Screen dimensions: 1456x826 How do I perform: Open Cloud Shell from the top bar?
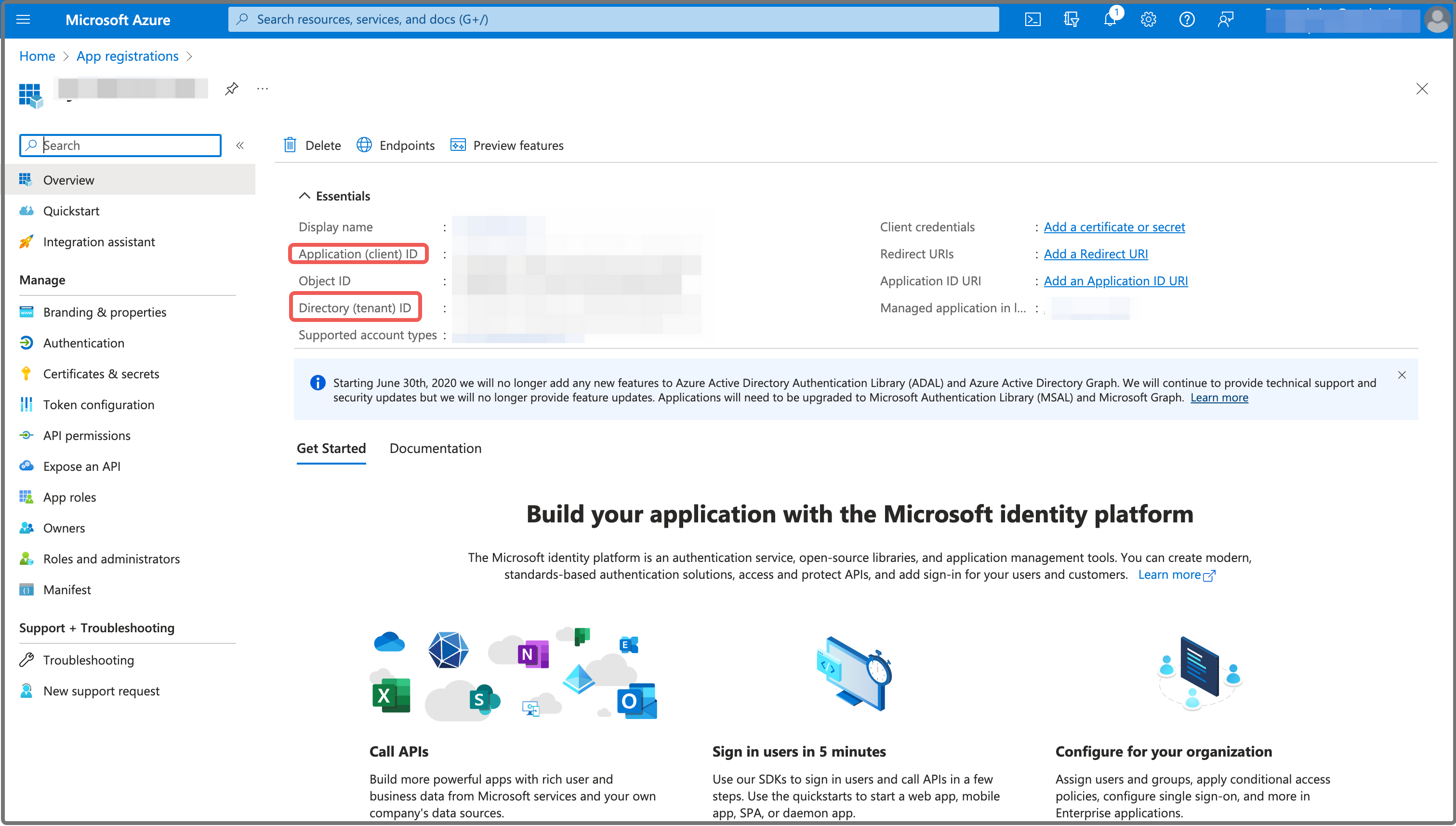tap(1032, 19)
